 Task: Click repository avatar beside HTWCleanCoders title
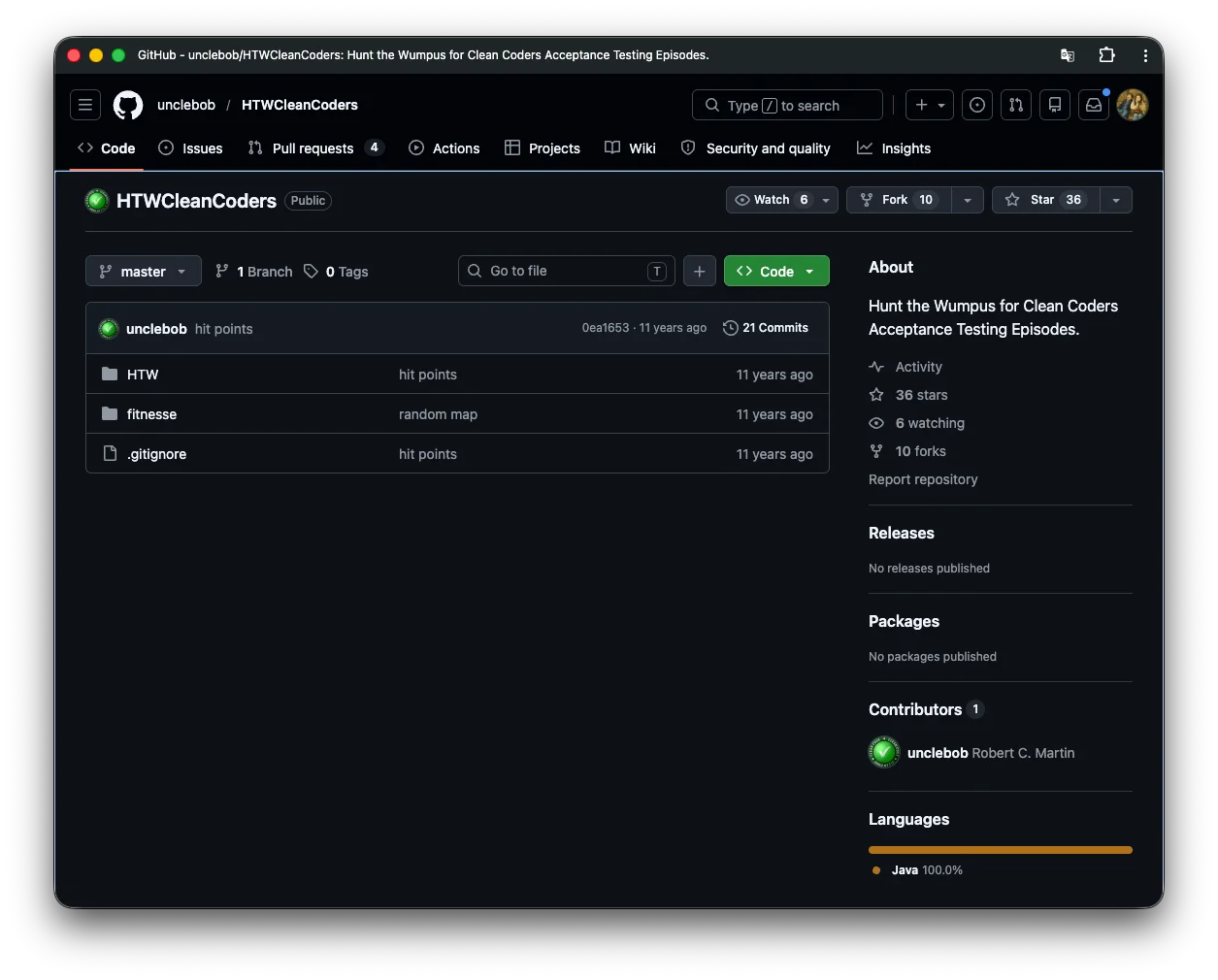(x=97, y=201)
